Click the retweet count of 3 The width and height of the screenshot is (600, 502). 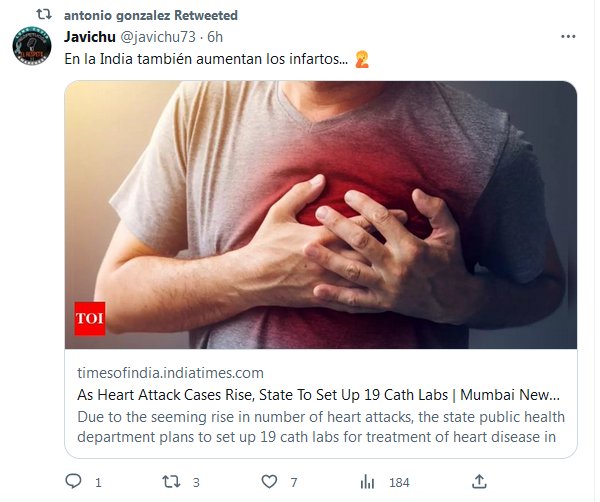196,482
